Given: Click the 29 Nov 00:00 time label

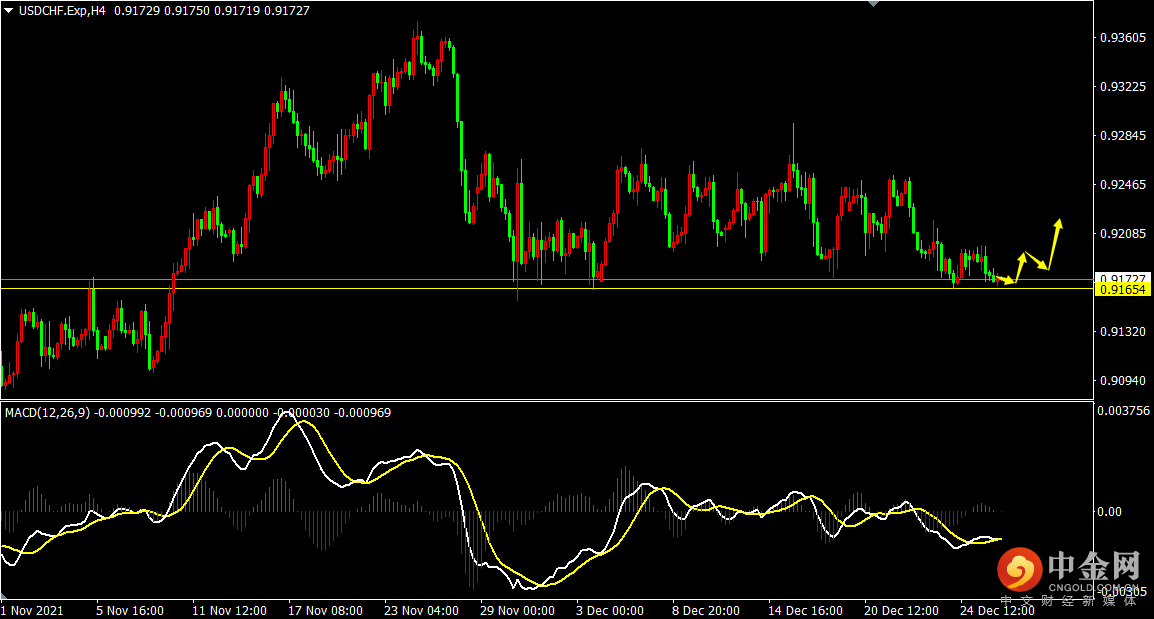Looking at the screenshot, I should (x=517, y=611).
